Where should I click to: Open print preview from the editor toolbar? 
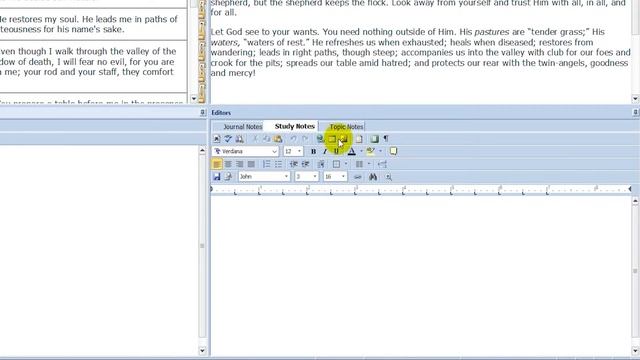pos(240,139)
